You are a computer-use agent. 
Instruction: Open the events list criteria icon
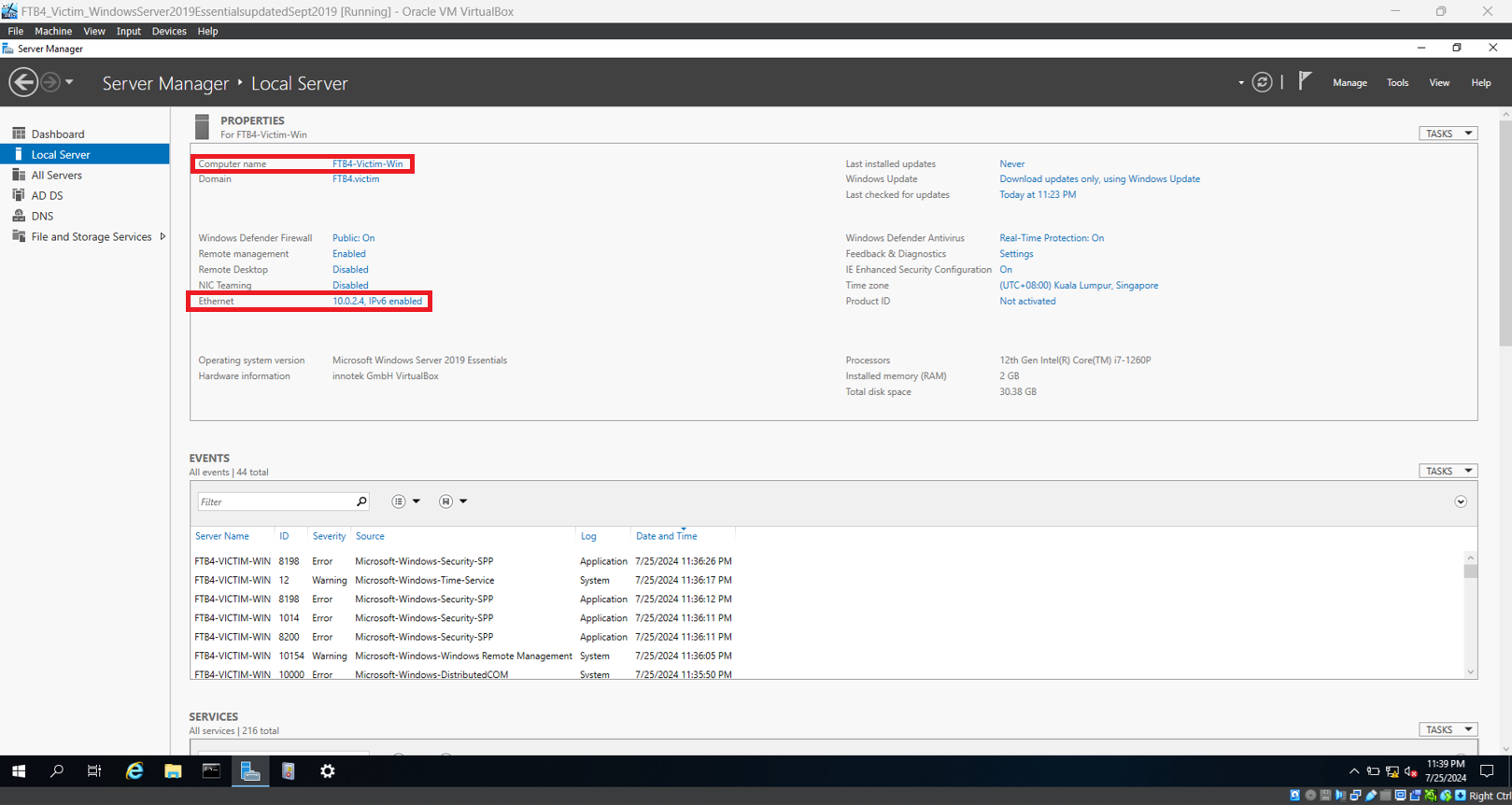tap(399, 501)
